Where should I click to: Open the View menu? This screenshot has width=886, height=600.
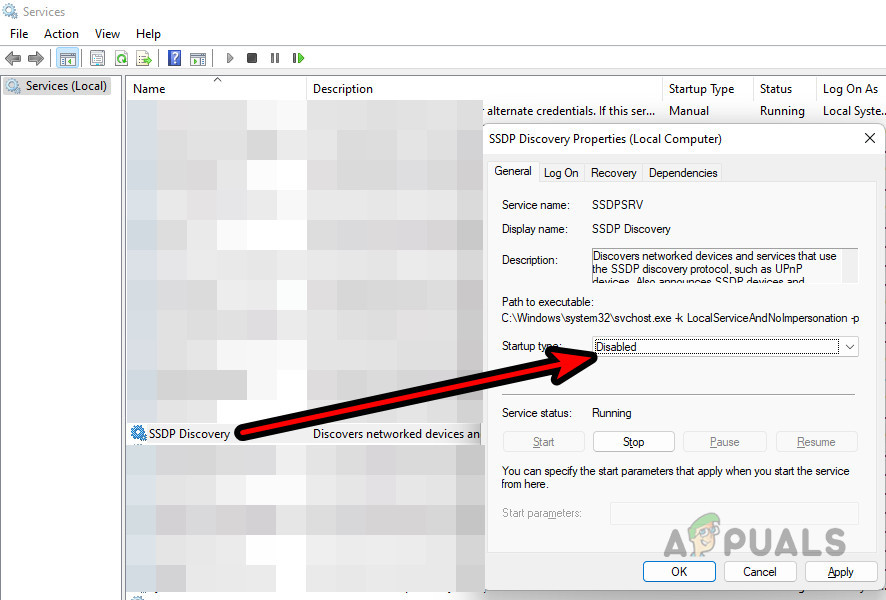click(x=107, y=33)
